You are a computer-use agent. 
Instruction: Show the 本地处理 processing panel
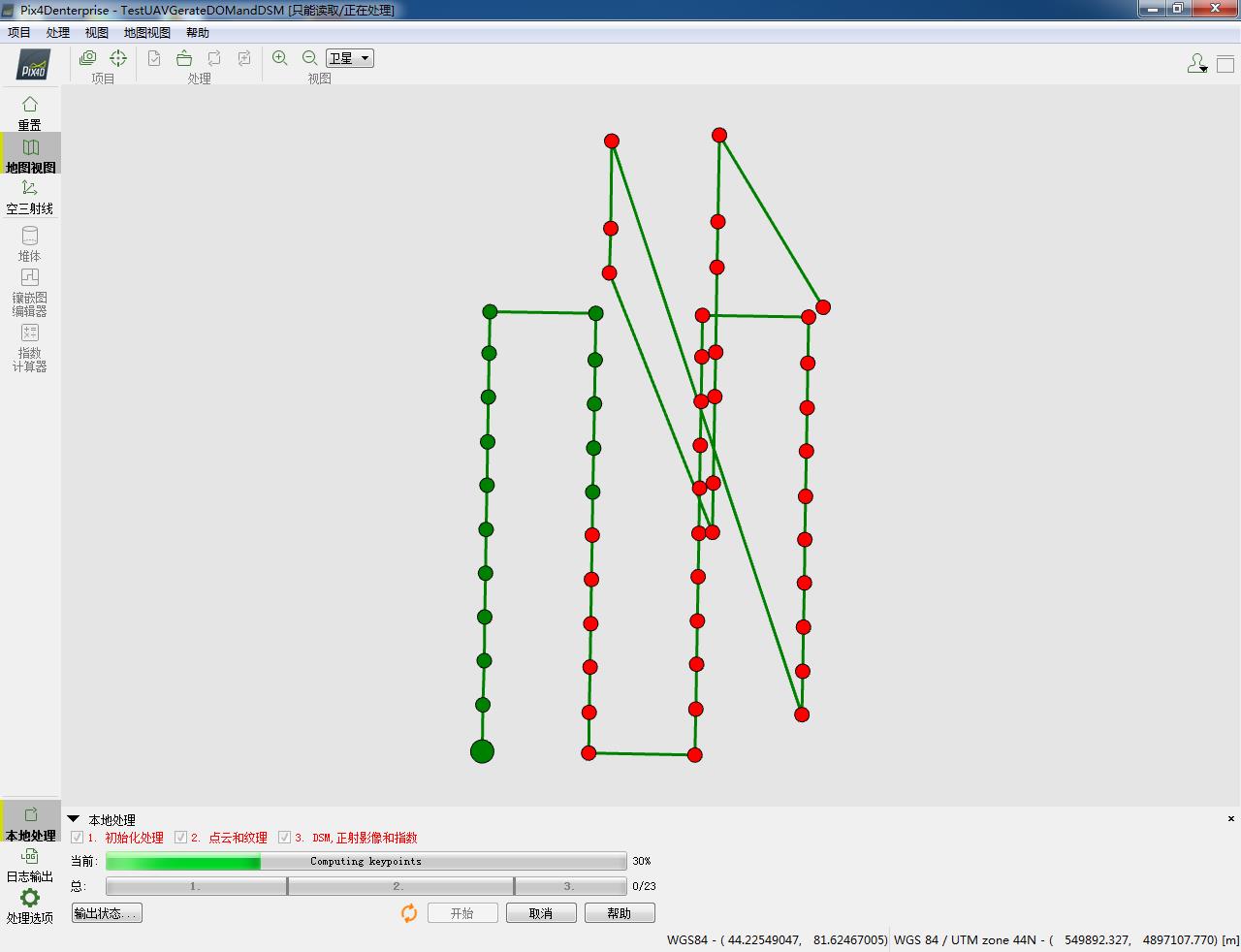click(x=31, y=823)
